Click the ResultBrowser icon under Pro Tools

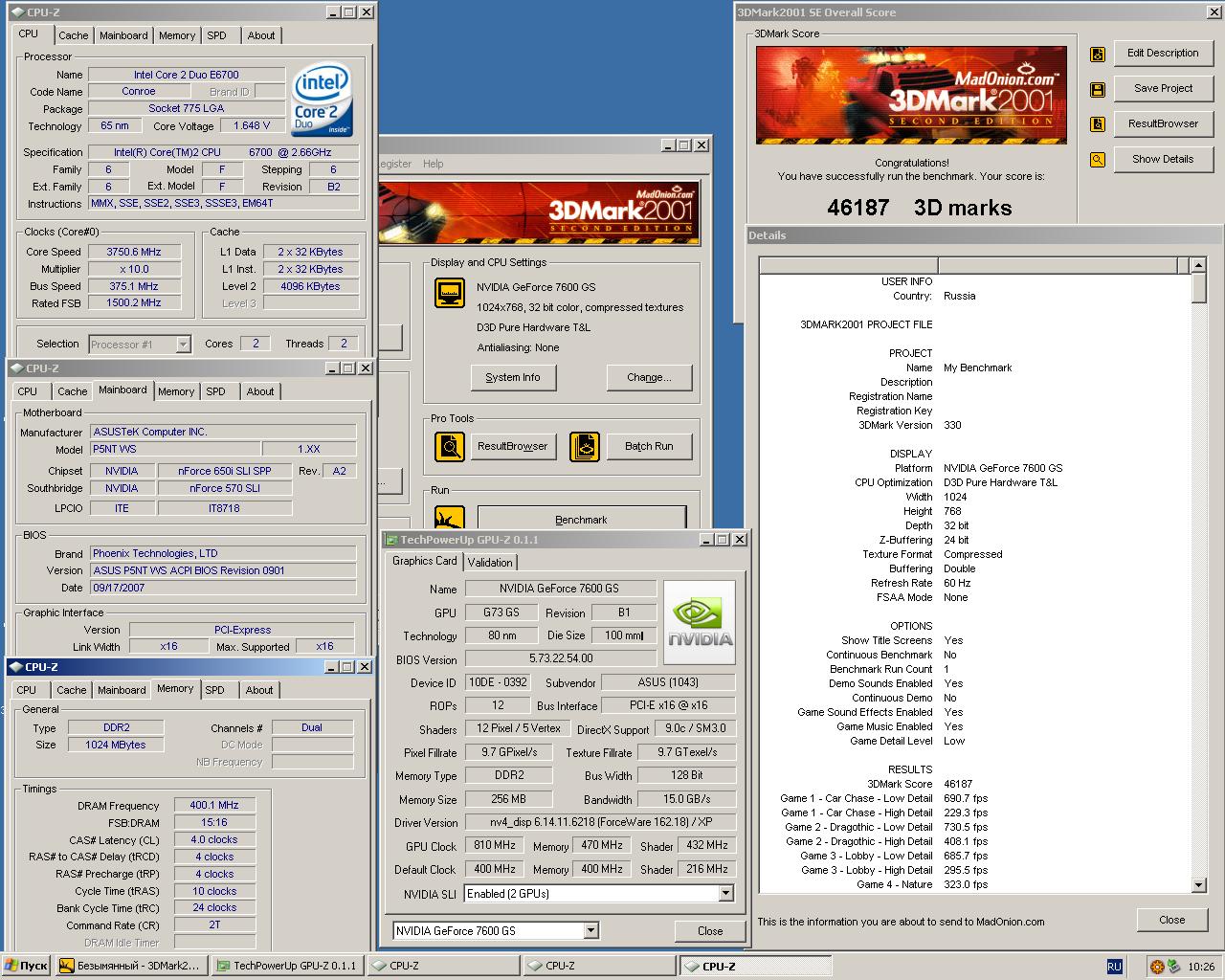click(x=450, y=446)
